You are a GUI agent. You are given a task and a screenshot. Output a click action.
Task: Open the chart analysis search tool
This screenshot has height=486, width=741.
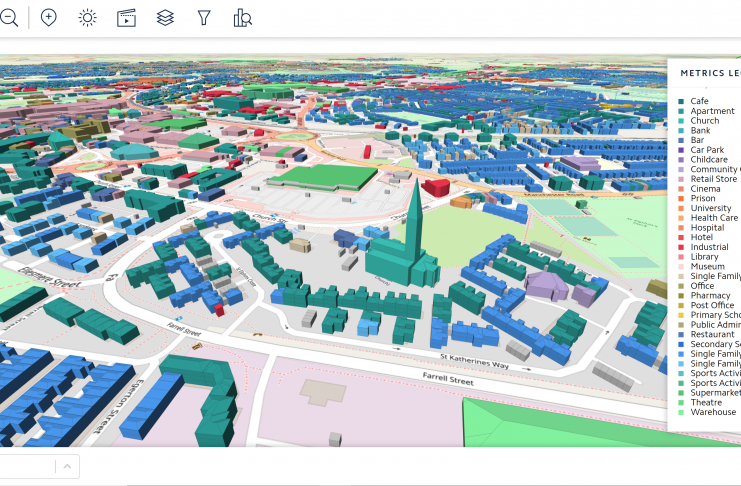[242, 17]
